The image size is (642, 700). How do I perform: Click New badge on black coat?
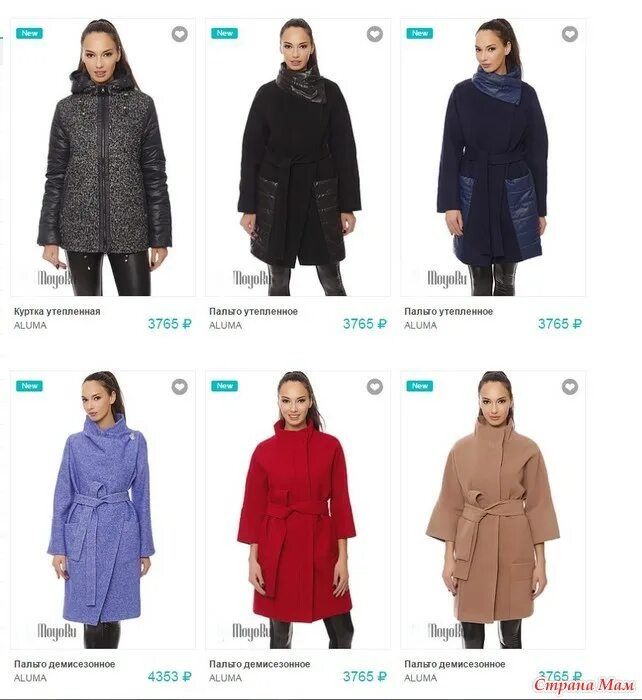click(x=225, y=33)
